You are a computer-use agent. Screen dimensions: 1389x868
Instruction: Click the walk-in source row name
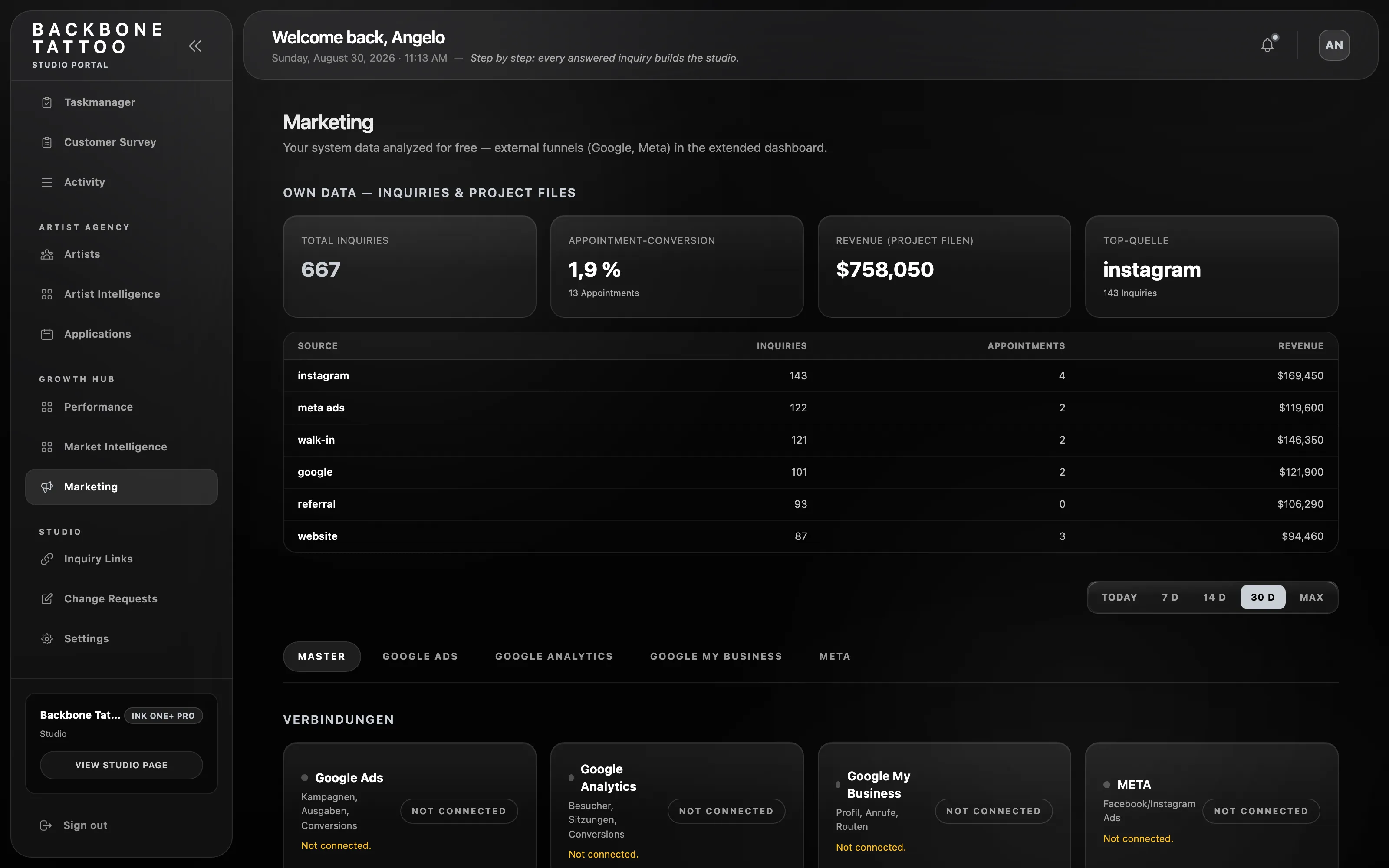pyautogui.click(x=316, y=441)
